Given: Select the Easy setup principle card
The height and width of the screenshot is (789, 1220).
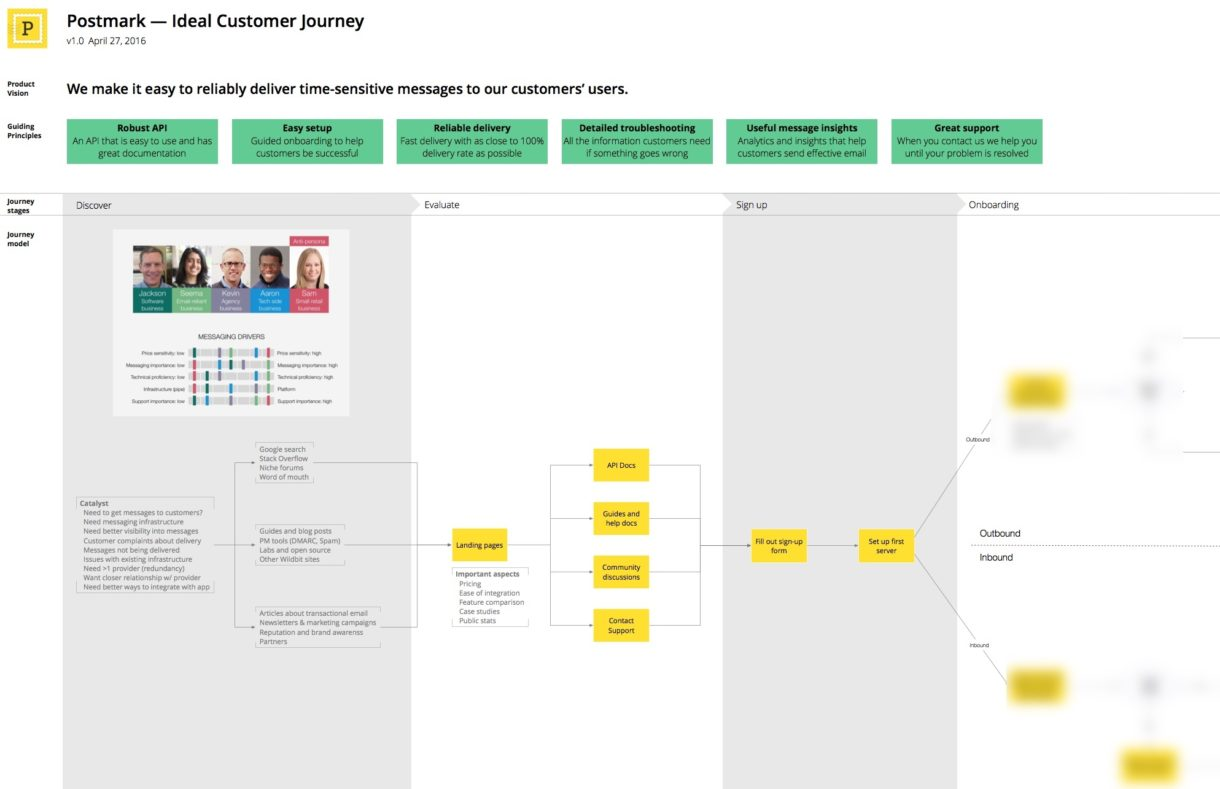Looking at the screenshot, I should point(307,141).
